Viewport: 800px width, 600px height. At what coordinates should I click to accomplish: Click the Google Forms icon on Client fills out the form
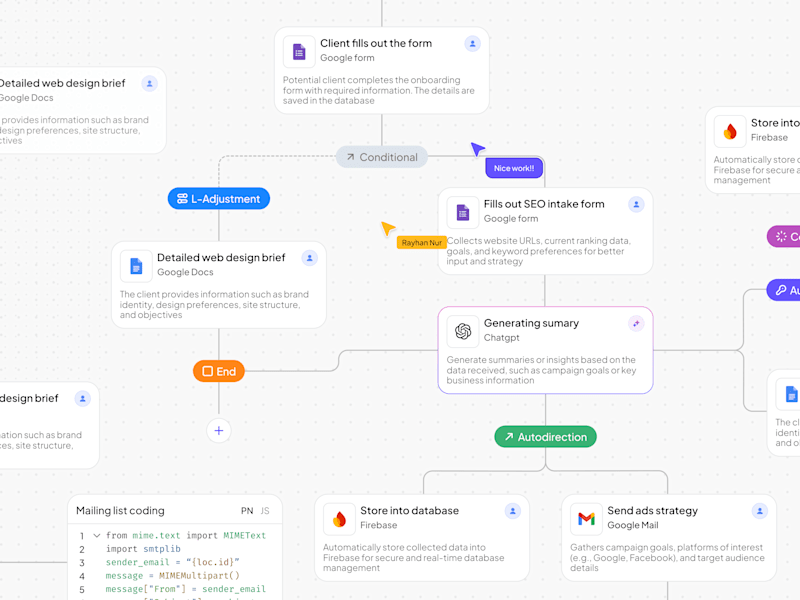[299, 52]
